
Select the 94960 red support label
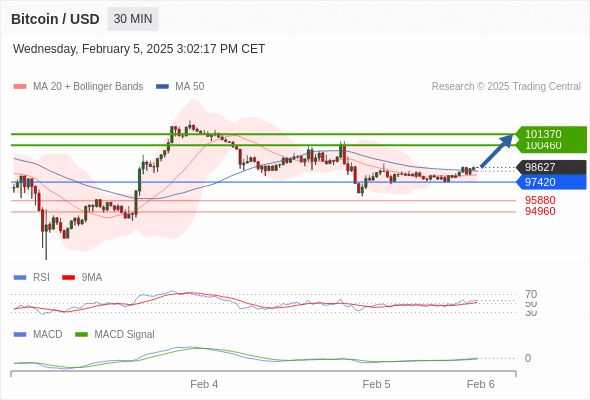tap(540, 211)
